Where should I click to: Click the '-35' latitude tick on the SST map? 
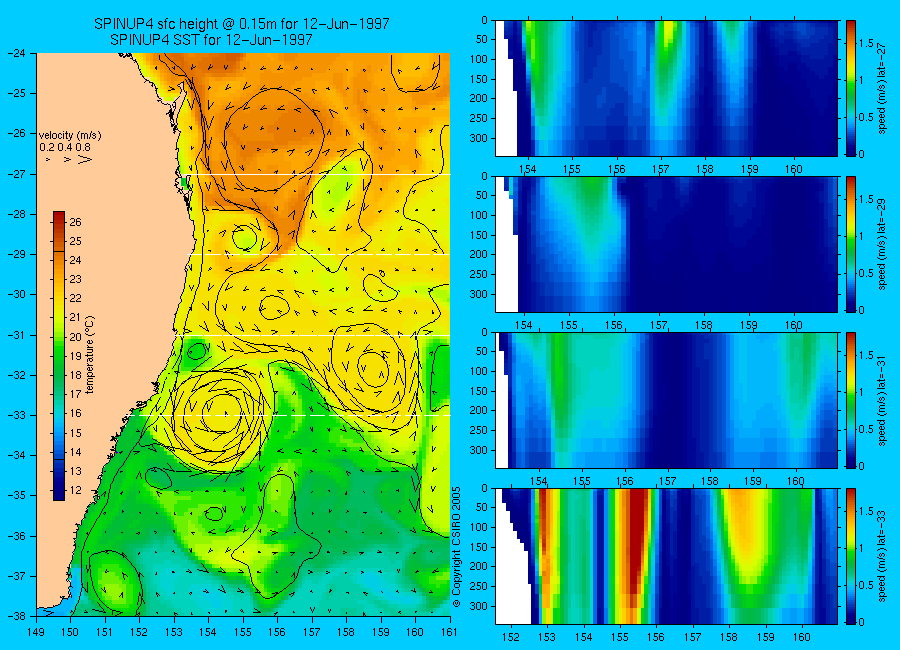tap(17, 496)
